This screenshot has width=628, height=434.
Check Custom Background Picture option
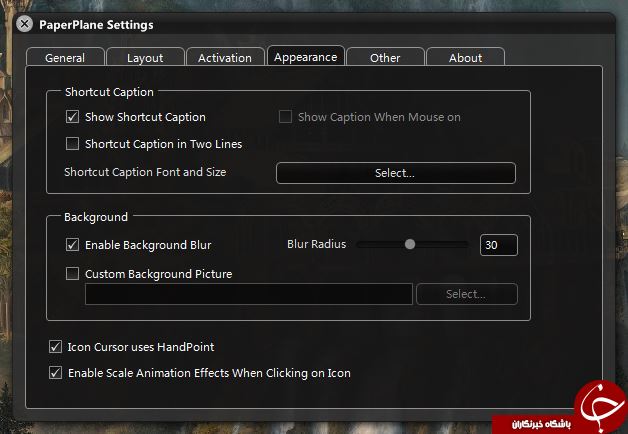click(72, 274)
